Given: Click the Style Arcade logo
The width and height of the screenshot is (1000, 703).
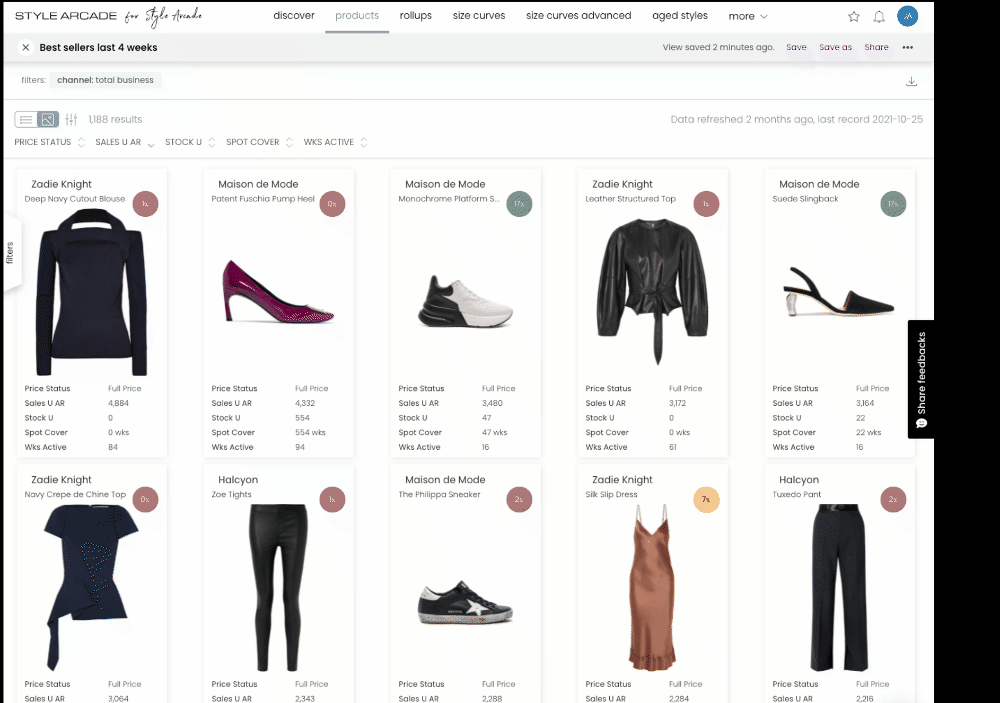Looking at the screenshot, I should tap(108, 16).
